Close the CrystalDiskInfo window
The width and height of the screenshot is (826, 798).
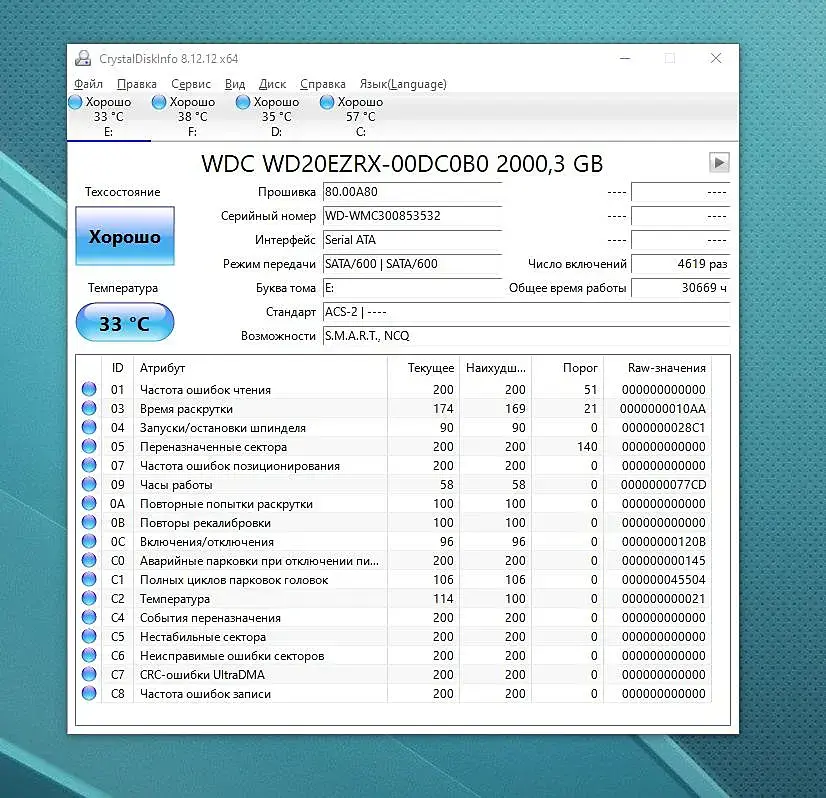click(715, 58)
